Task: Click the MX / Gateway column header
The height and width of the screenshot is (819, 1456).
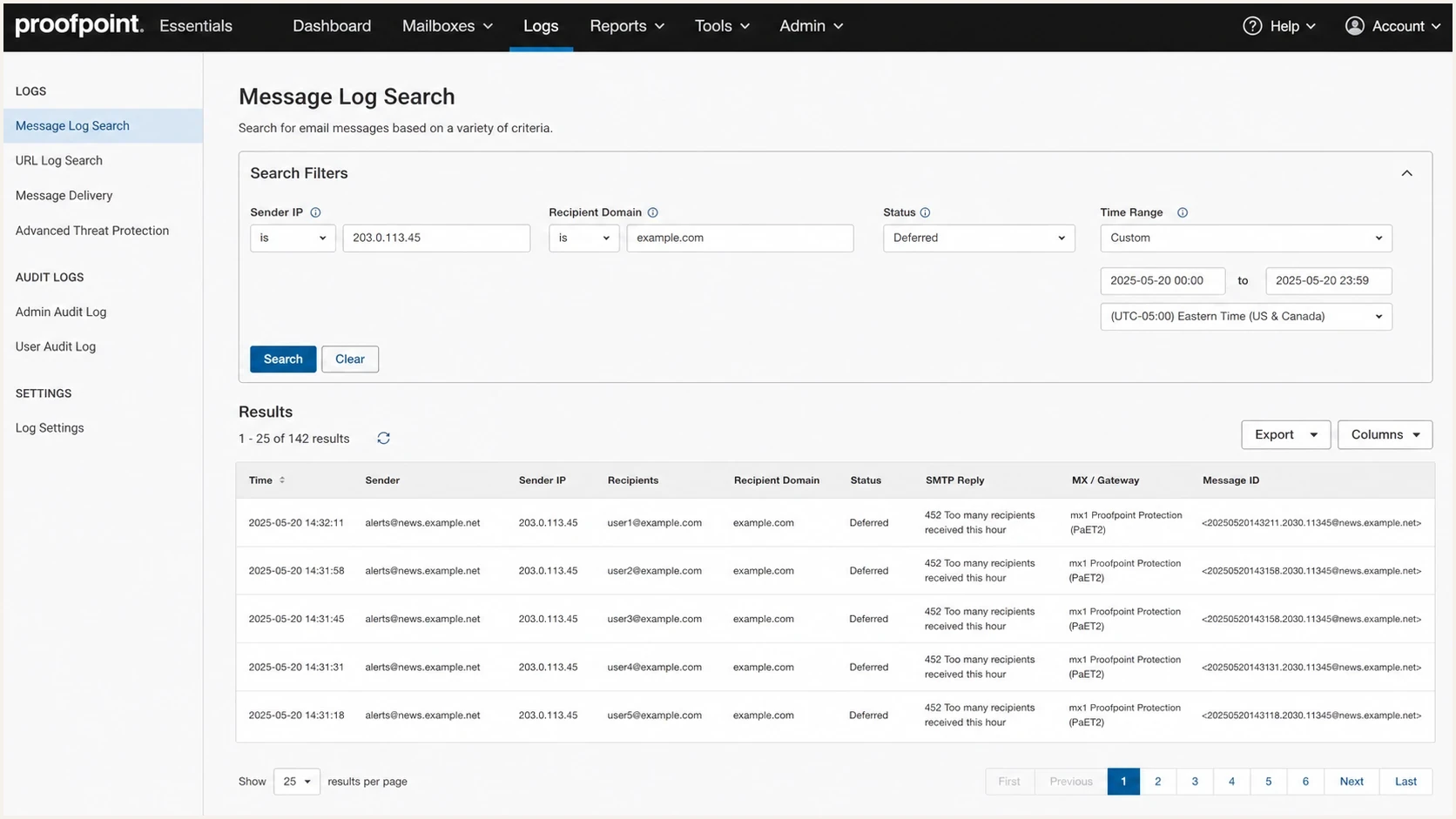Action: pyautogui.click(x=1105, y=480)
